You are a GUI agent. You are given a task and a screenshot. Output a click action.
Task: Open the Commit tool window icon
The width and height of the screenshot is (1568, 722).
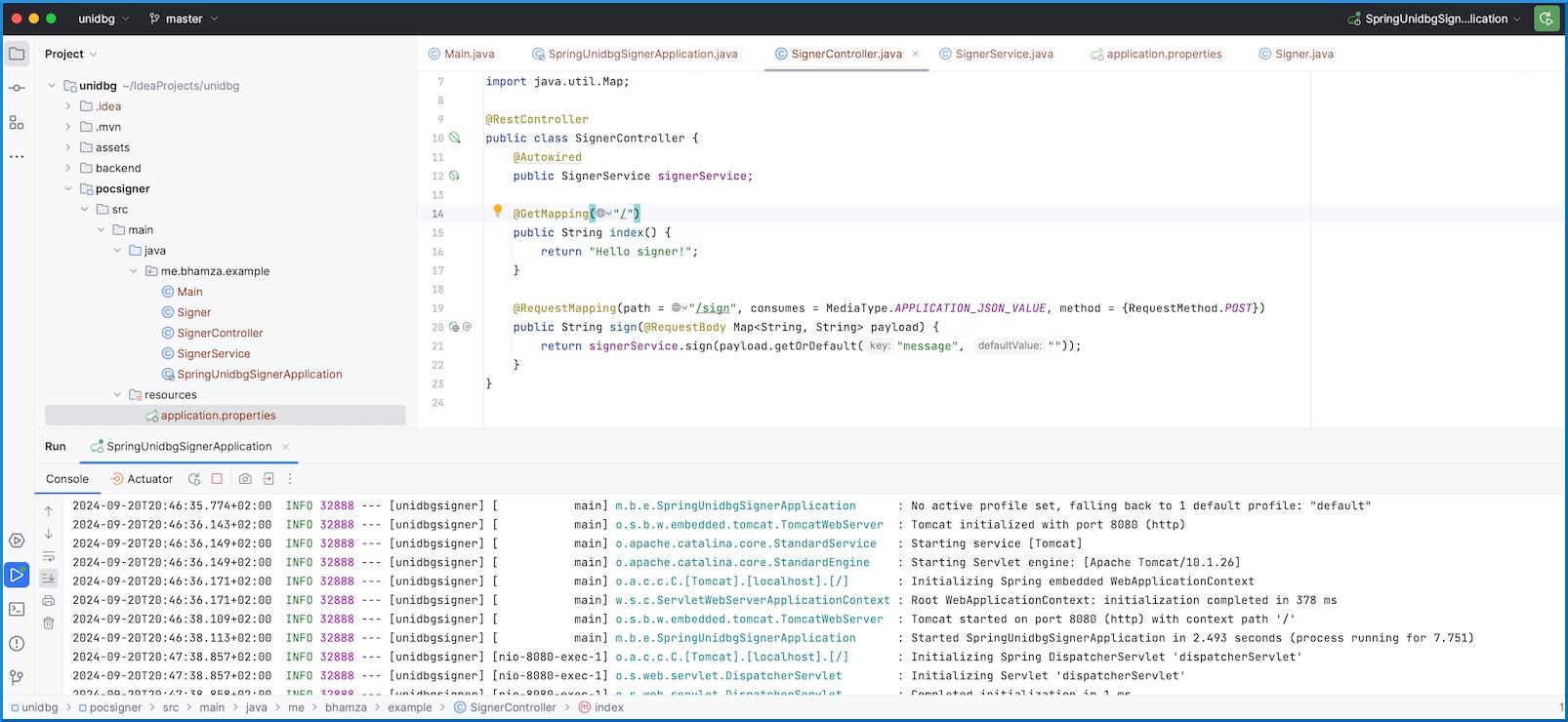[17, 88]
